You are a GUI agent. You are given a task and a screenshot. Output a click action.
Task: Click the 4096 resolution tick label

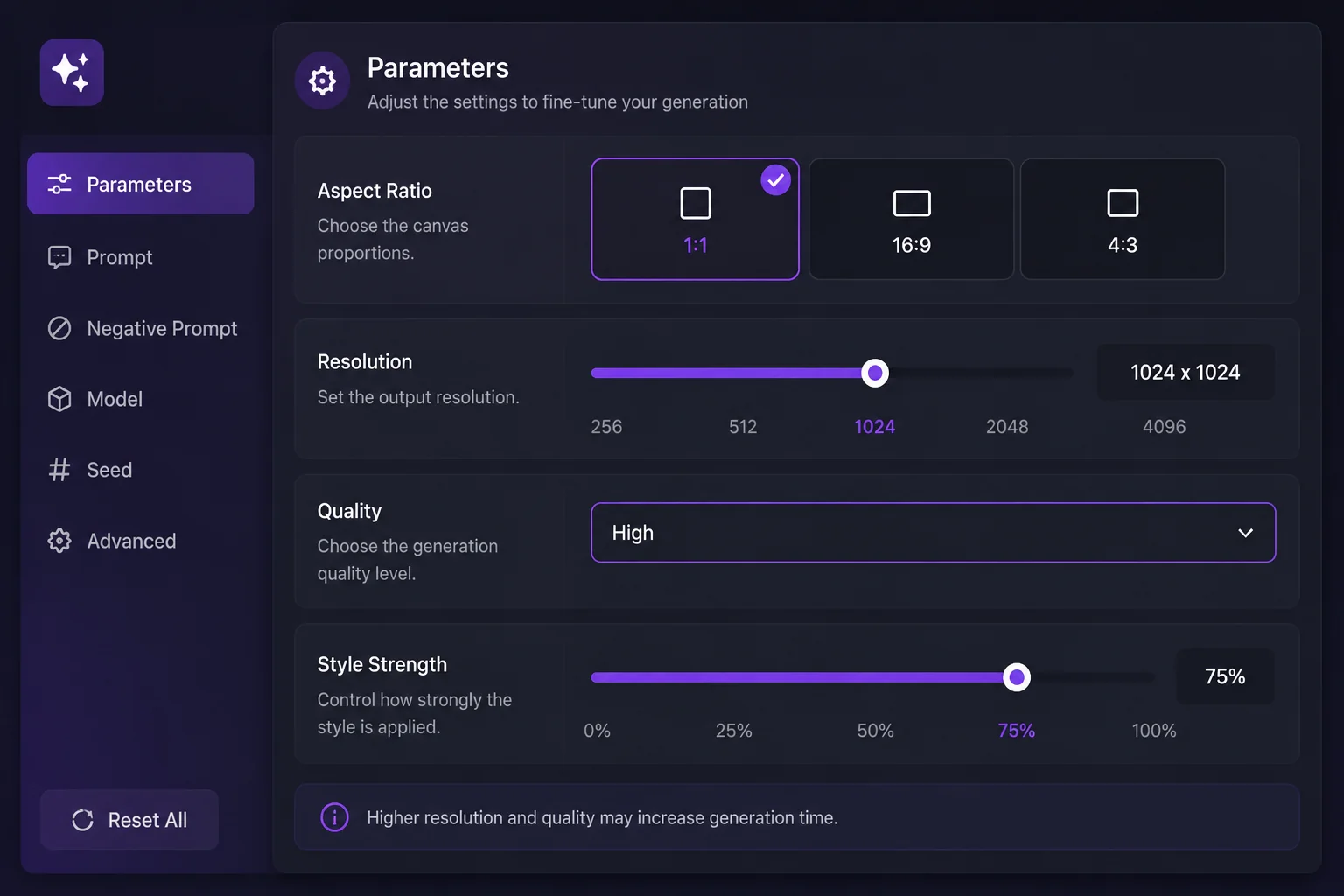[1165, 427]
